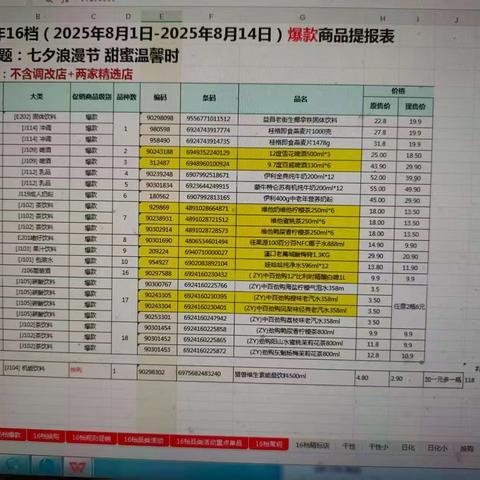Select column E header
Screen dimensions: 480x480
[x=161, y=16]
